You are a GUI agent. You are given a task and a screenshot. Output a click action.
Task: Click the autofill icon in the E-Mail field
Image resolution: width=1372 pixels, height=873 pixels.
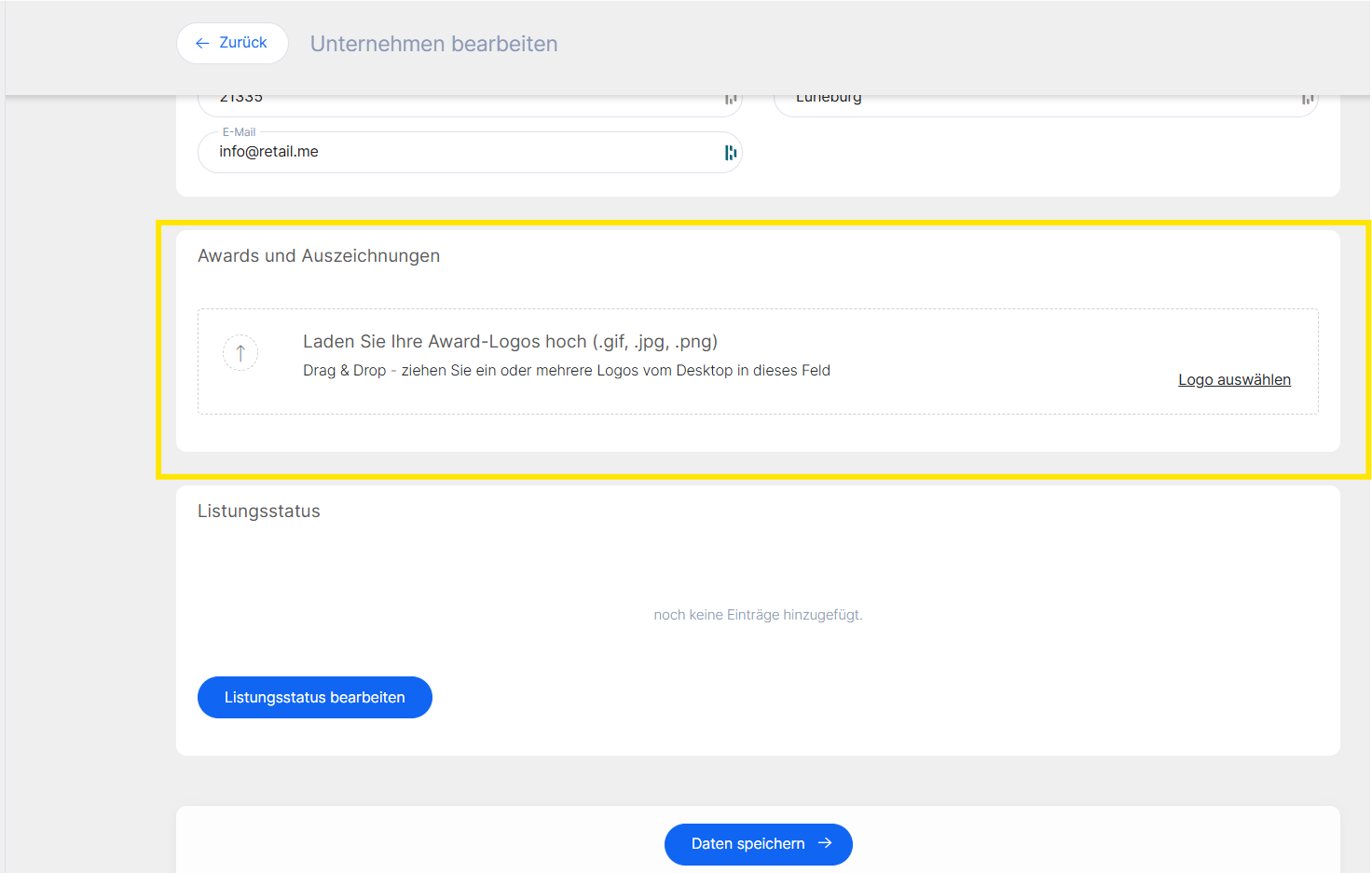(x=731, y=153)
